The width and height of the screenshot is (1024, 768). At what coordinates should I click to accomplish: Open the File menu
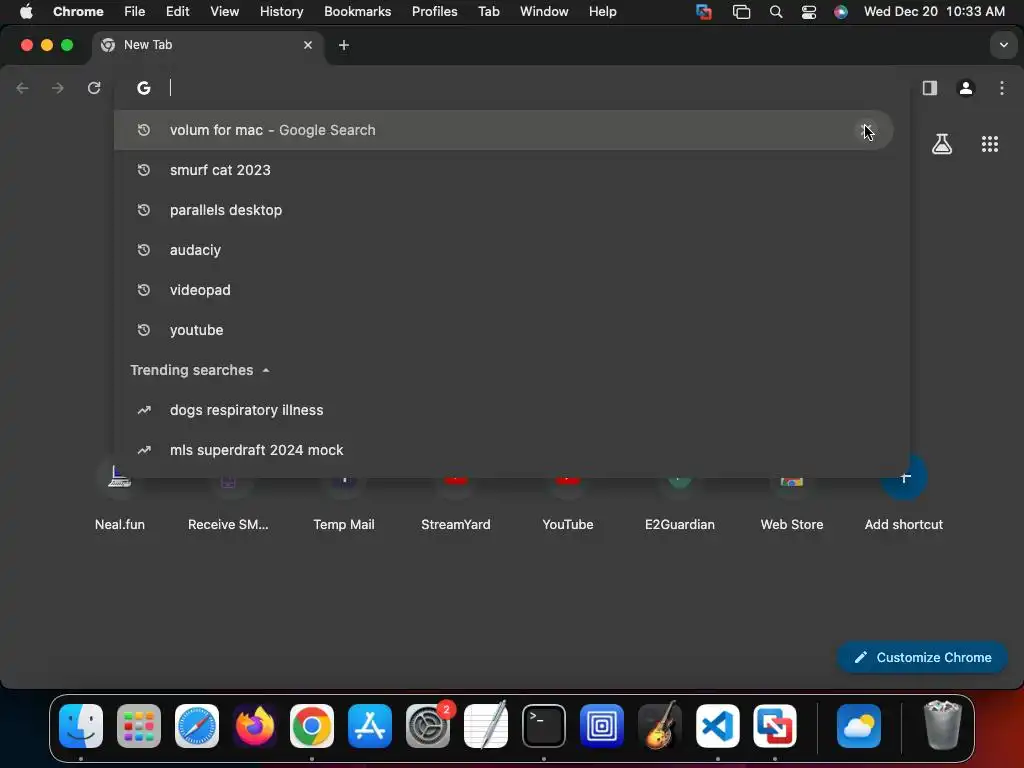pos(135,11)
